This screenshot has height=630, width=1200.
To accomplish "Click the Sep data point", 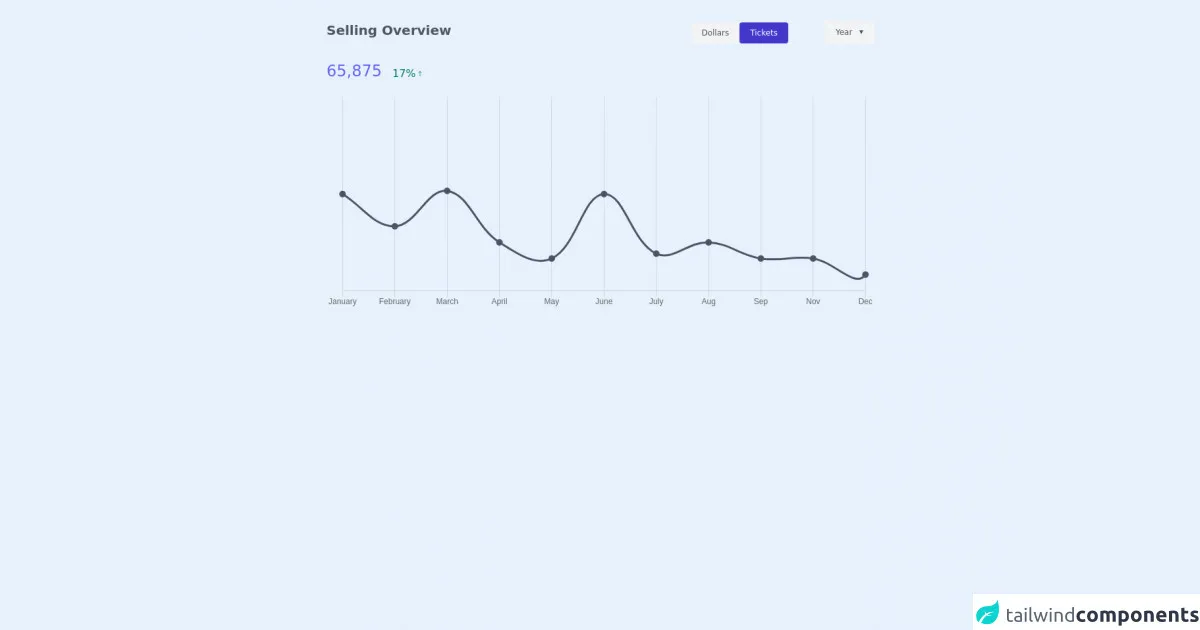I will click(x=761, y=259).
